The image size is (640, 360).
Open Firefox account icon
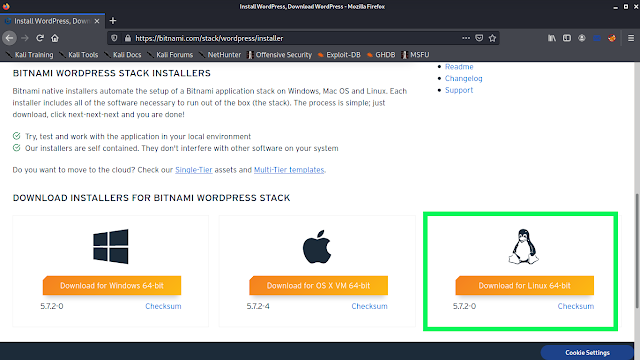pyautogui.click(x=582, y=38)
